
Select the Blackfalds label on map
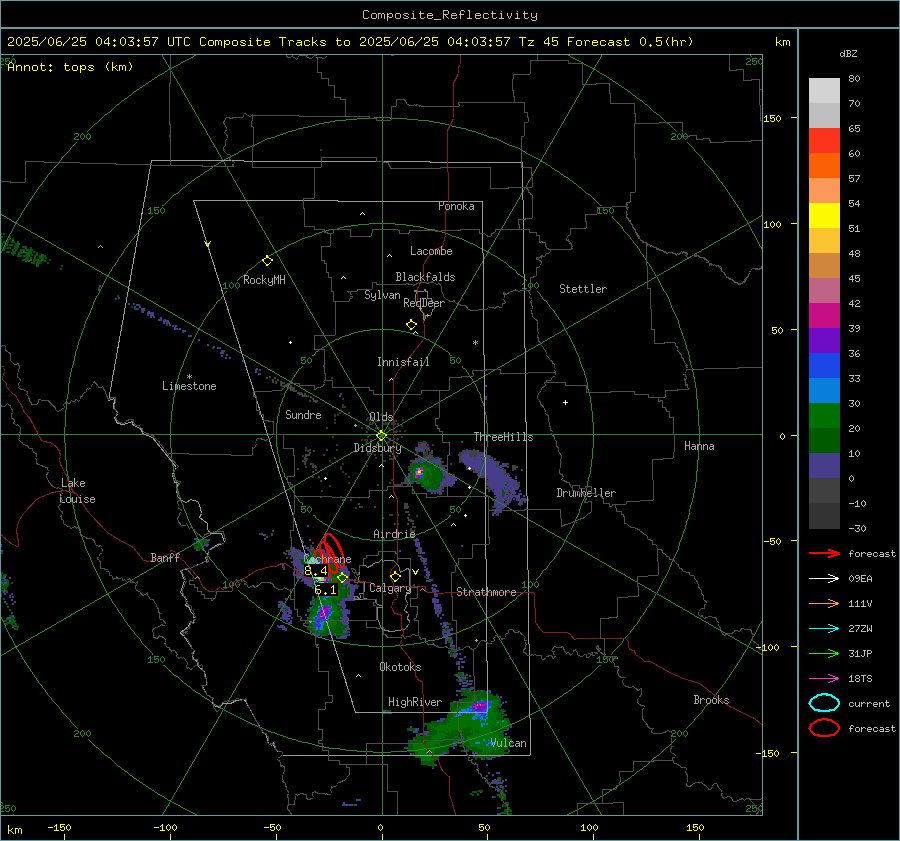pyautogui.click(x=425, y=277)
